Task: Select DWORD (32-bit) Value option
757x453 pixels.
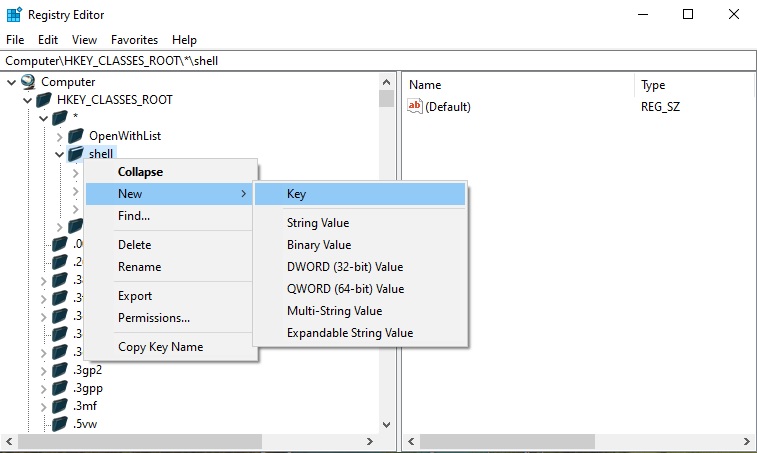Action: pos(344,267)
